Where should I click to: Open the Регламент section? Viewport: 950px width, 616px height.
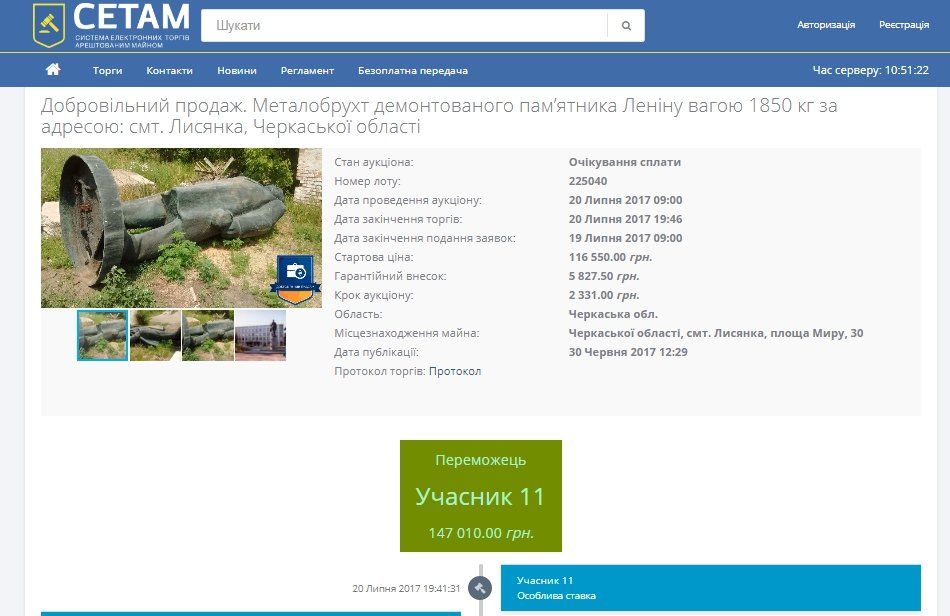click(x=308, y=71)
